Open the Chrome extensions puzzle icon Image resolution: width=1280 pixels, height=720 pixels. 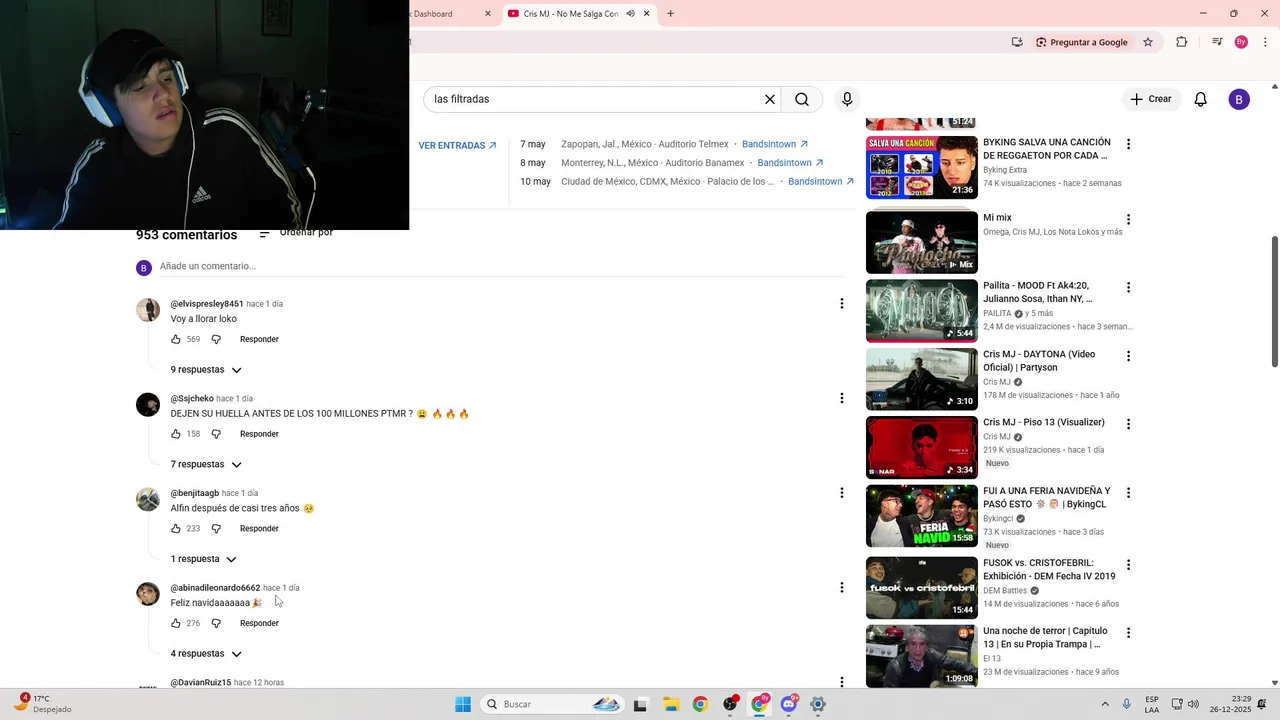[1182, 42]
